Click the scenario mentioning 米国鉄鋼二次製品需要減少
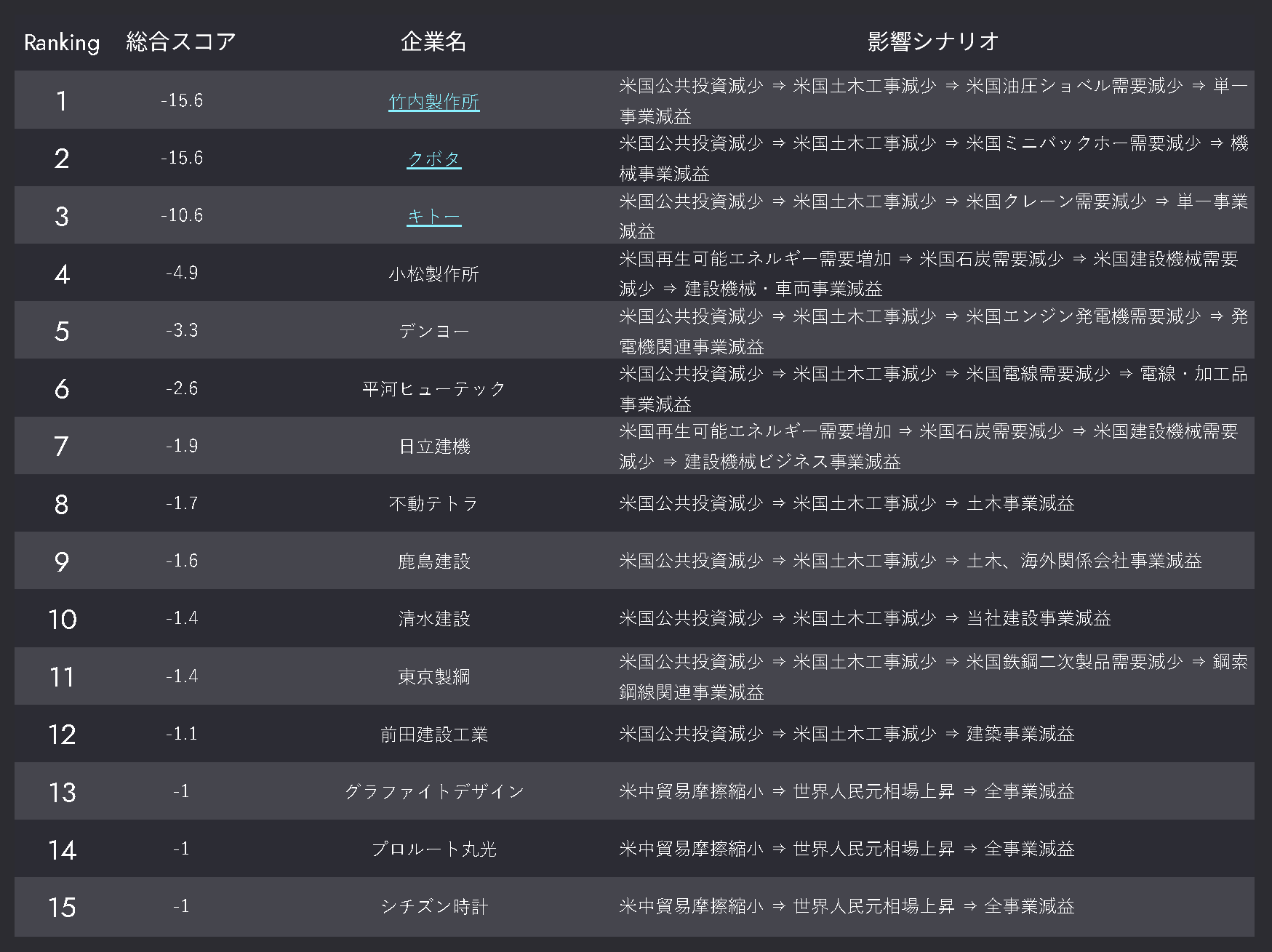 pyautogui.click(x=933, y=676)
